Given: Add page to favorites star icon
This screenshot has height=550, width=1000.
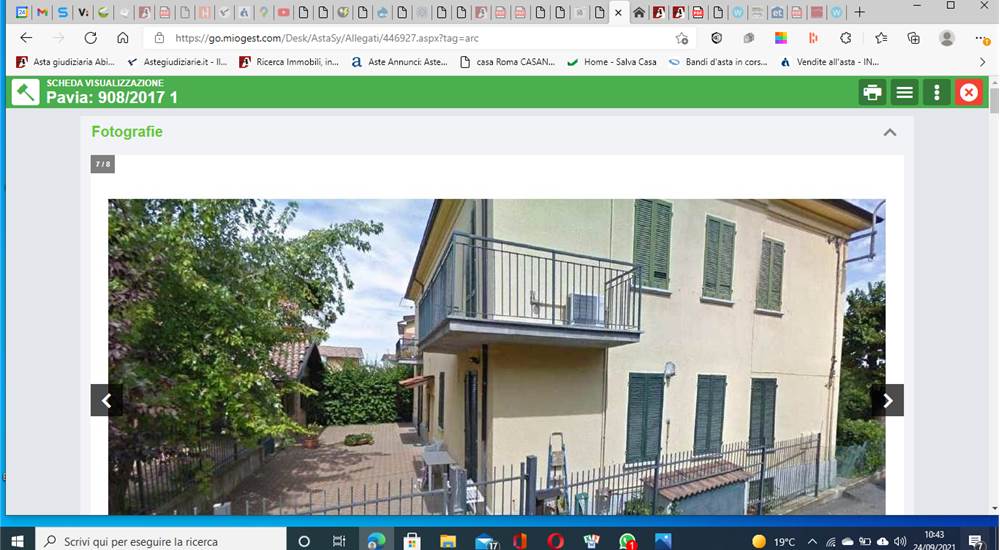Looking at the screenshot, I should [681, 38].
